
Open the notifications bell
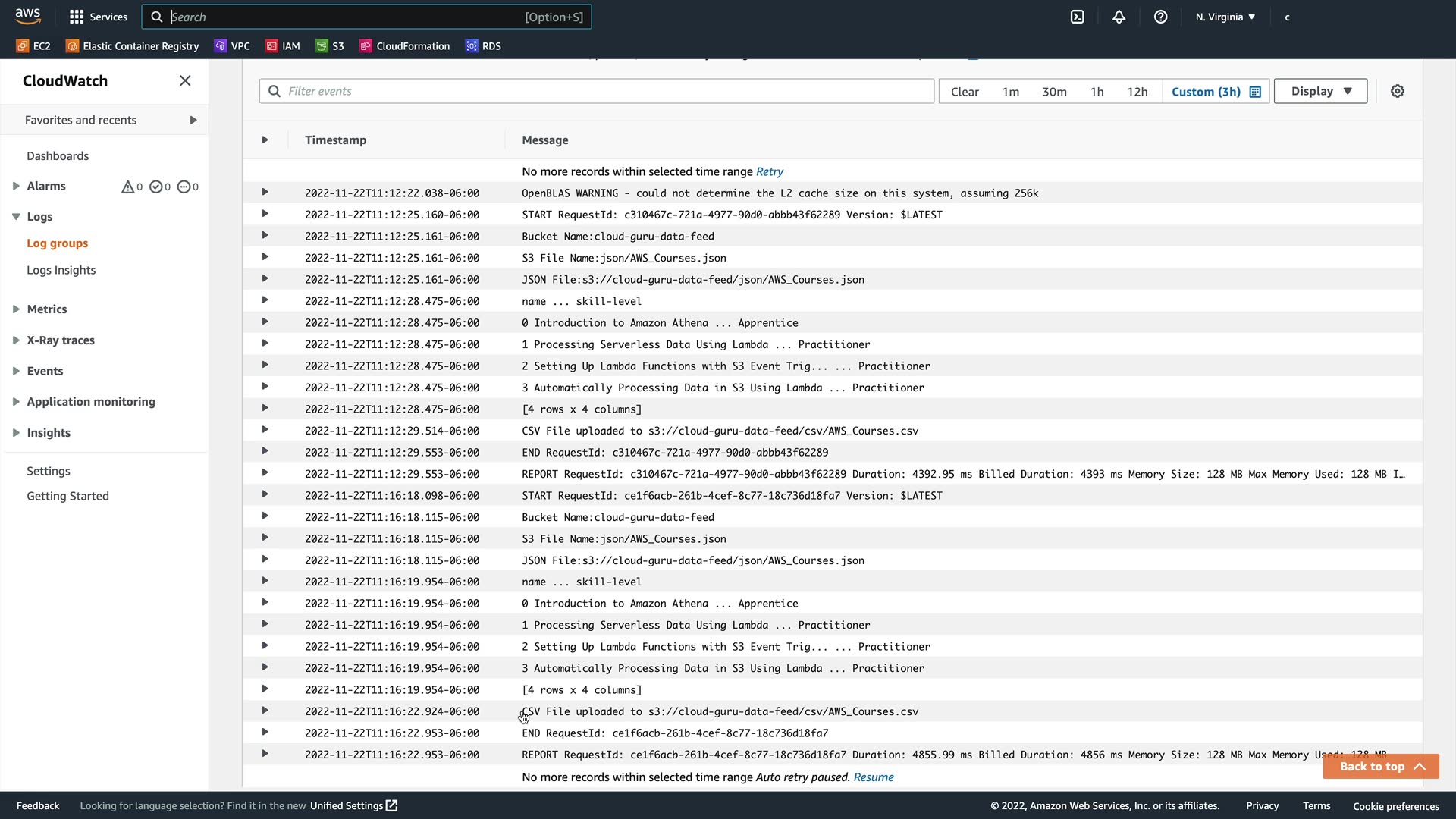1119,17
